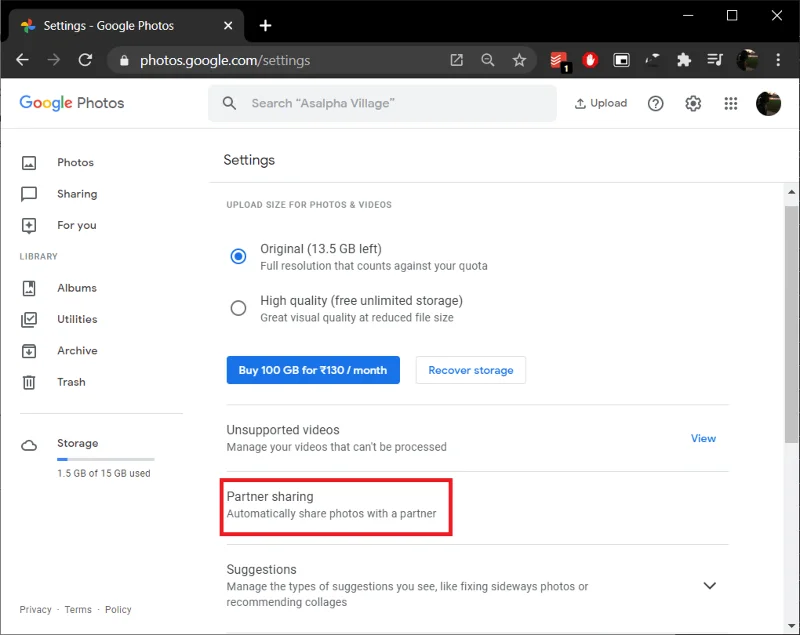Click the Recover storage button
Screen dimensions: 800x635
tap(470, 370)
